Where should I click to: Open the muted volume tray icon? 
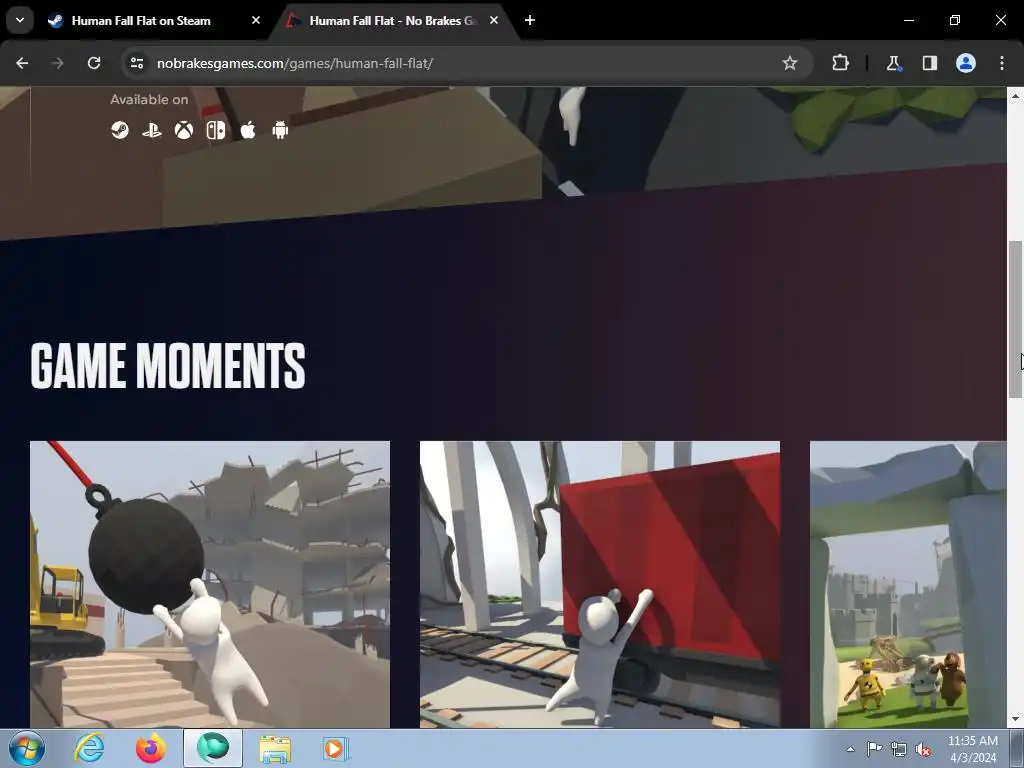coord(923,749)
